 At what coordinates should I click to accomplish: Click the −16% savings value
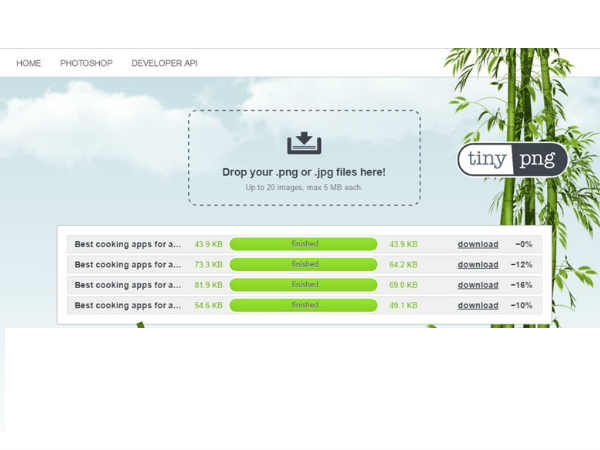tap(522, 285)
